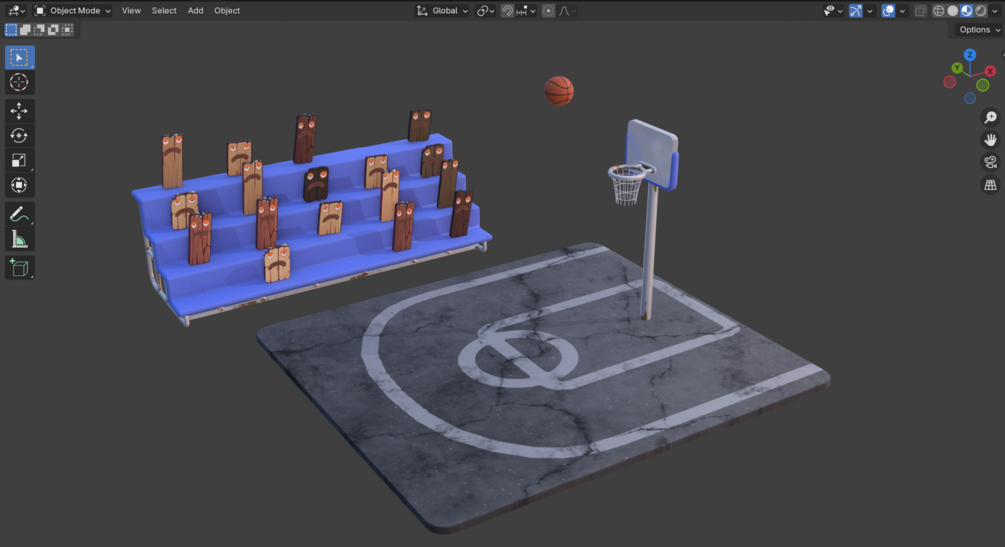Select the Transform tool
Viewport: 1005px width, 547px height.
(x=19, y=185)
